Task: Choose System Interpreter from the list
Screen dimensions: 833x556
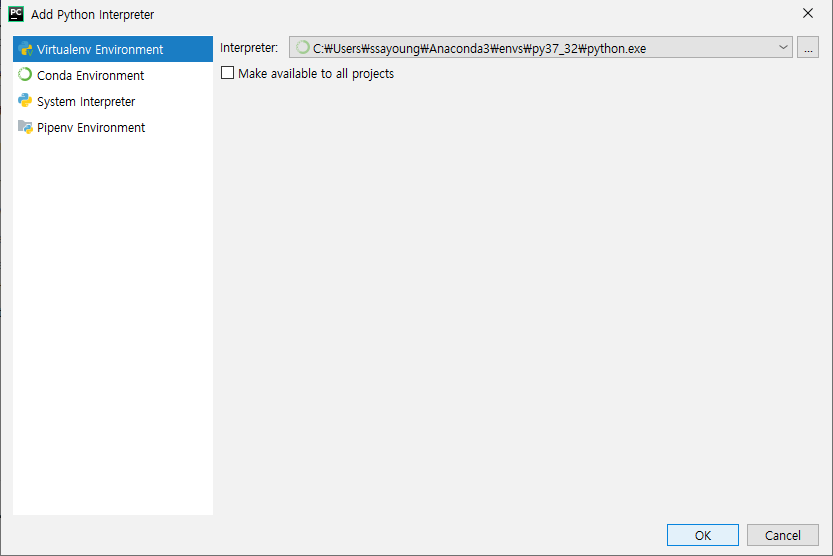Action: coord(113,101)
